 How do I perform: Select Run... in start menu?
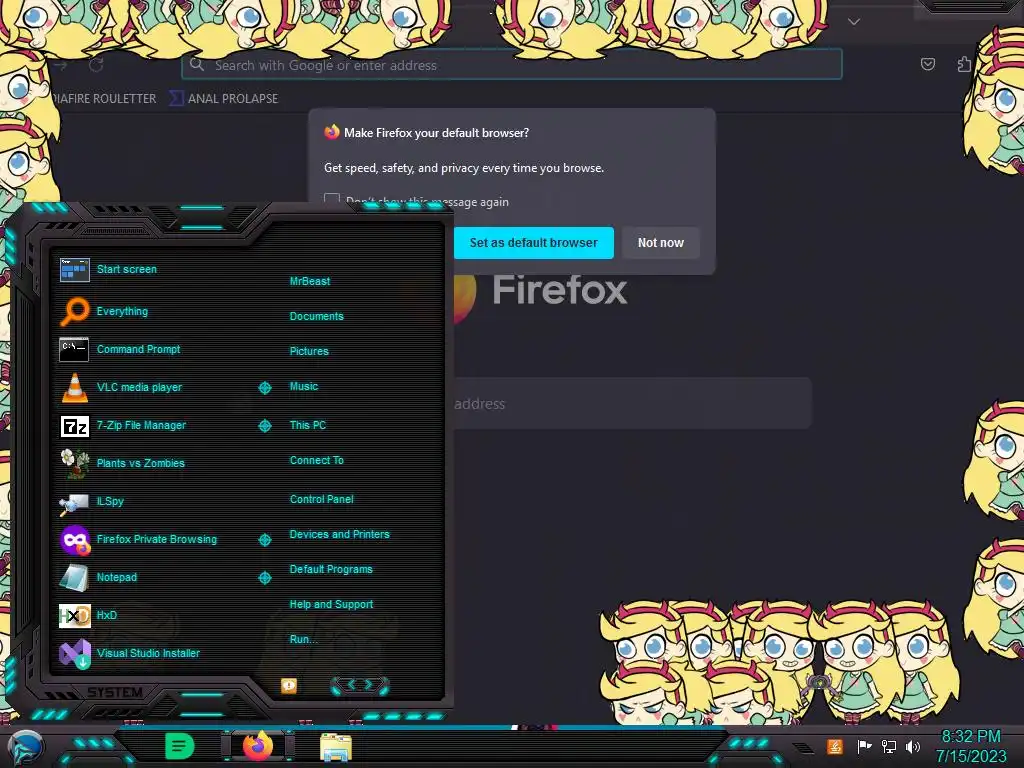coord(304,639)
